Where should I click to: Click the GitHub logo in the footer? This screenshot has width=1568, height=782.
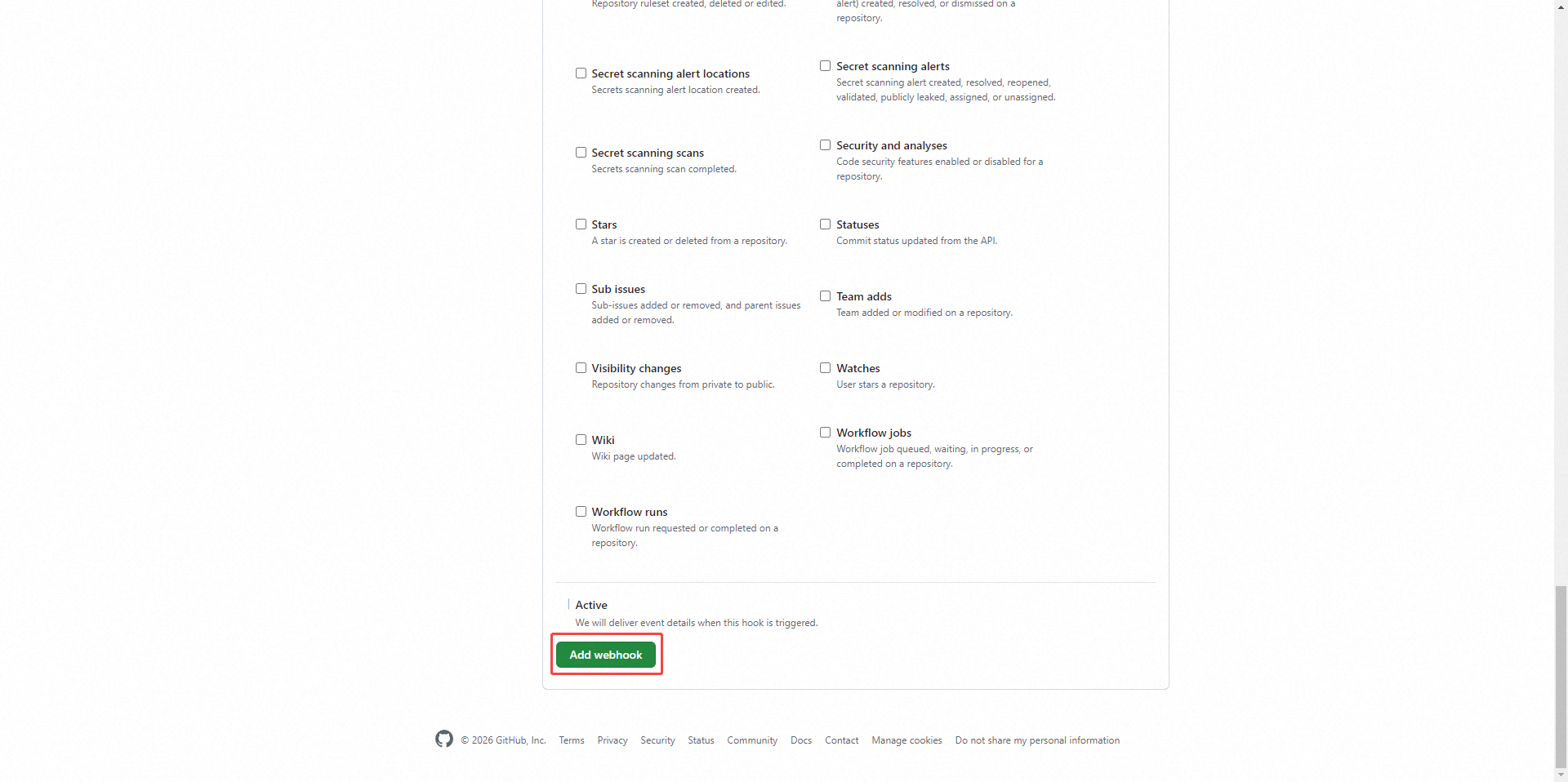coord(444,739)
